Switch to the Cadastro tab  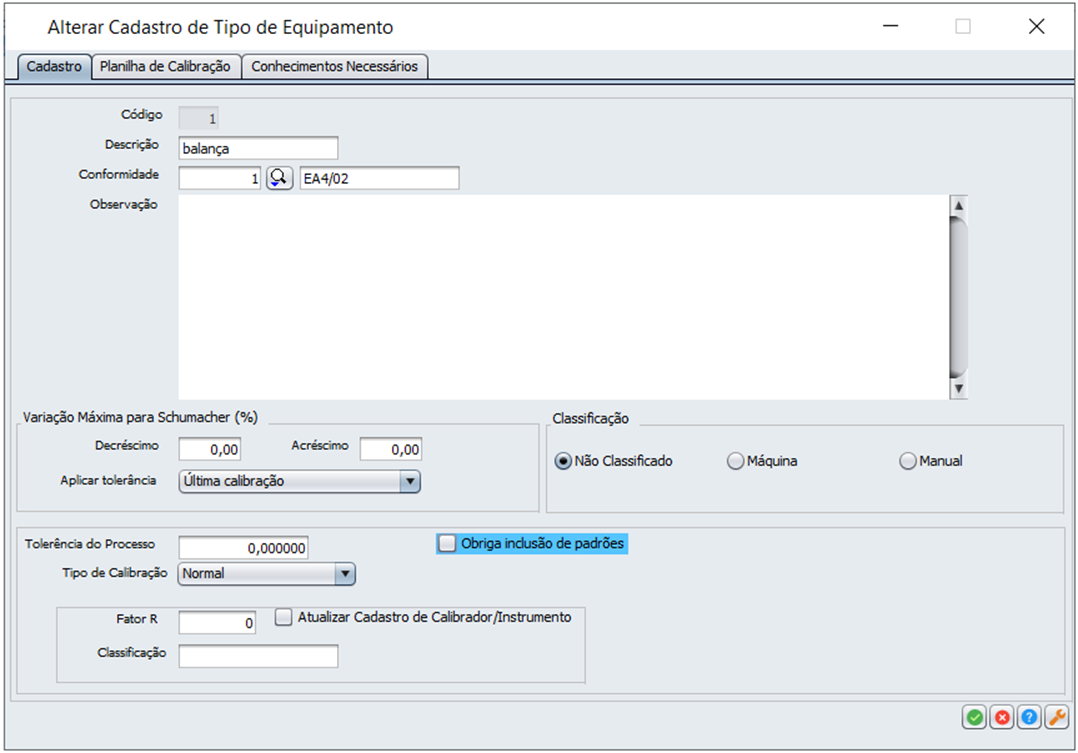tap(54, 67)
